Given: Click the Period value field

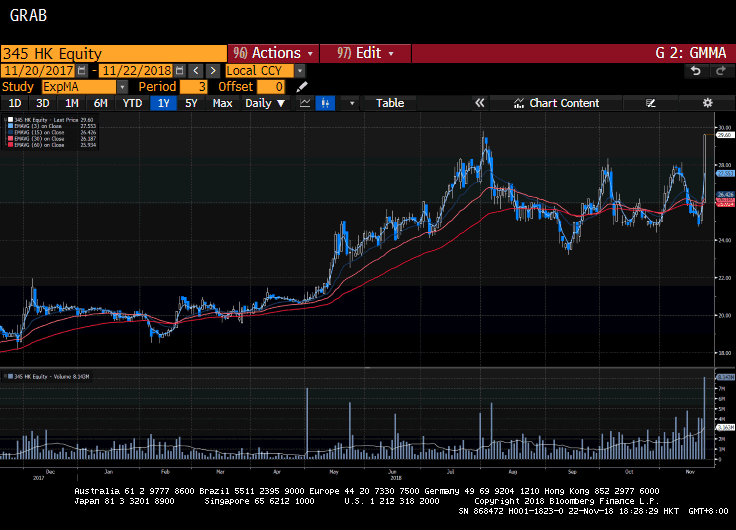Looking at the screenshot, I should coord(193,87).
